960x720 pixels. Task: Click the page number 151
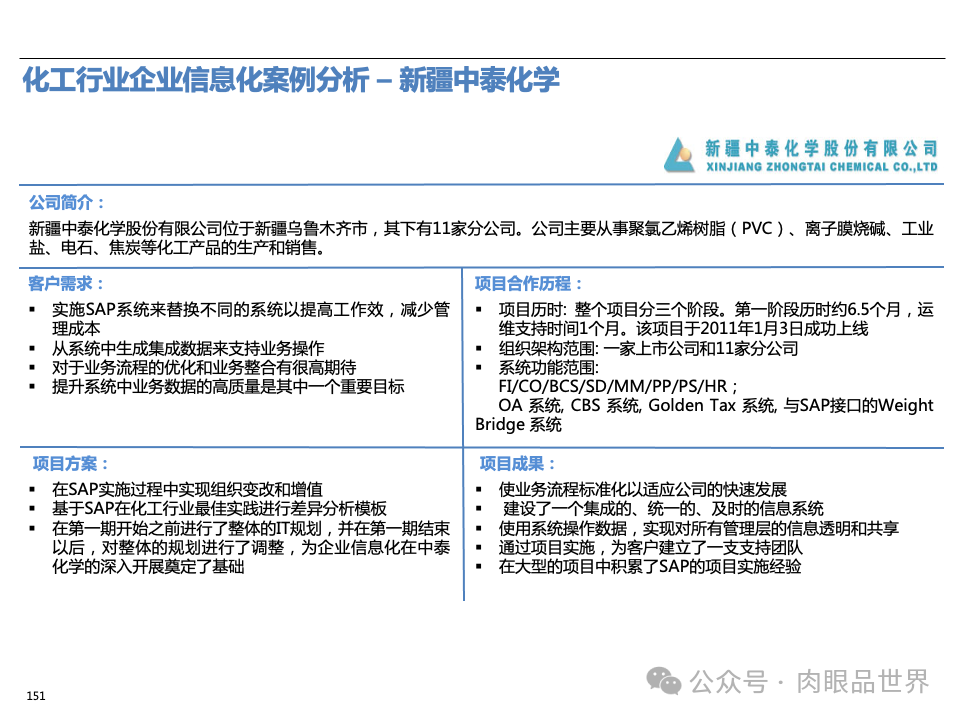(36, 696)
